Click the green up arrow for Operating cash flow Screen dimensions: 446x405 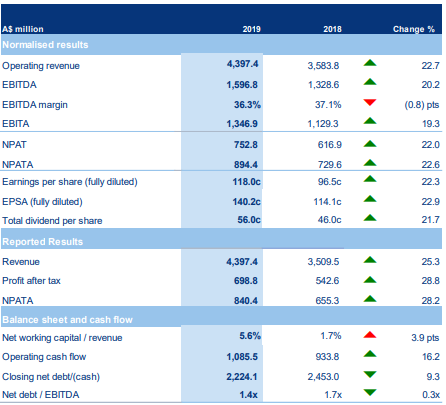coord(370,354)
